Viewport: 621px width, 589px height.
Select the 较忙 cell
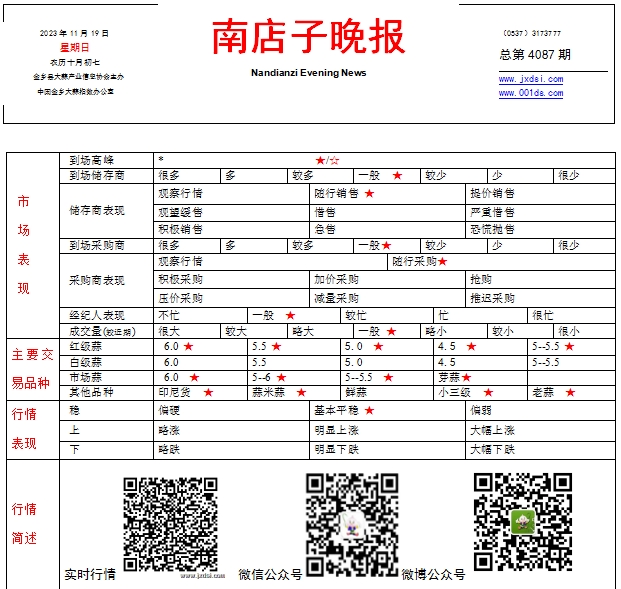click(x=387, y=316)
